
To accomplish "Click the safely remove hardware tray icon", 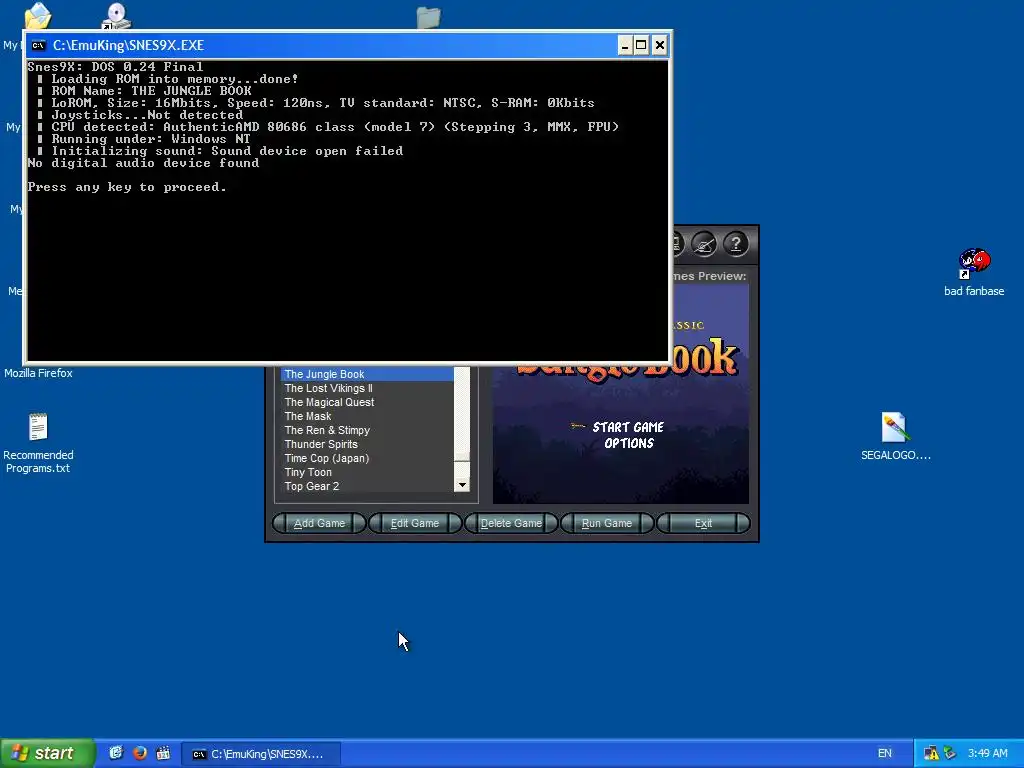I will click(950, 753).
